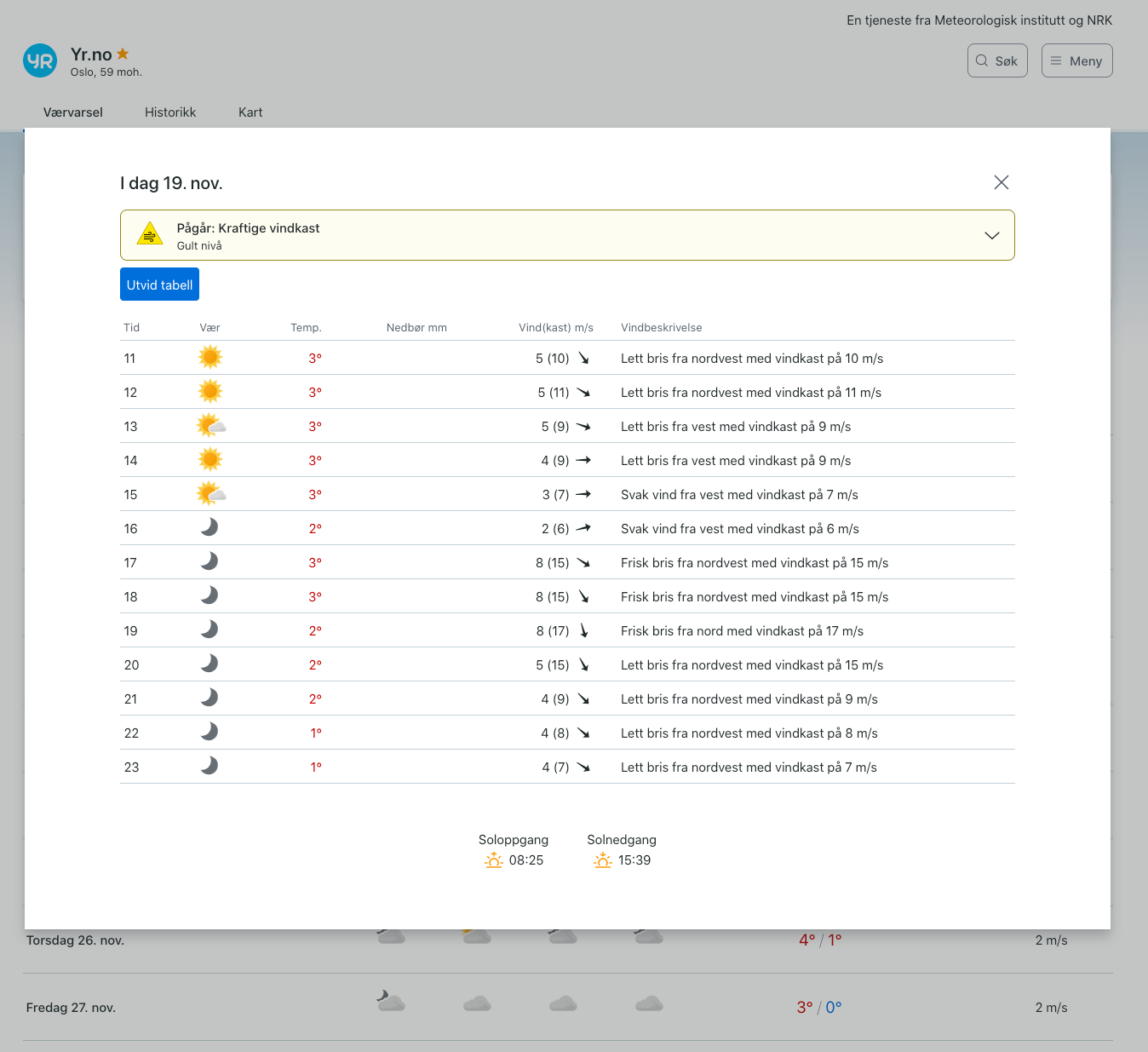Click the moon weather icon for hour 19

[x=210, y=629]
